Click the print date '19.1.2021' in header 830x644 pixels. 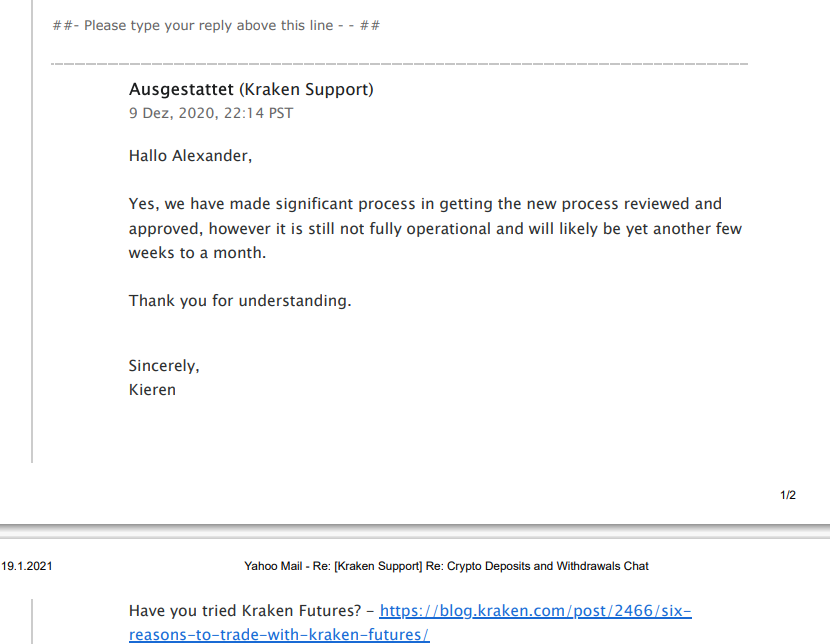(27, 566)
